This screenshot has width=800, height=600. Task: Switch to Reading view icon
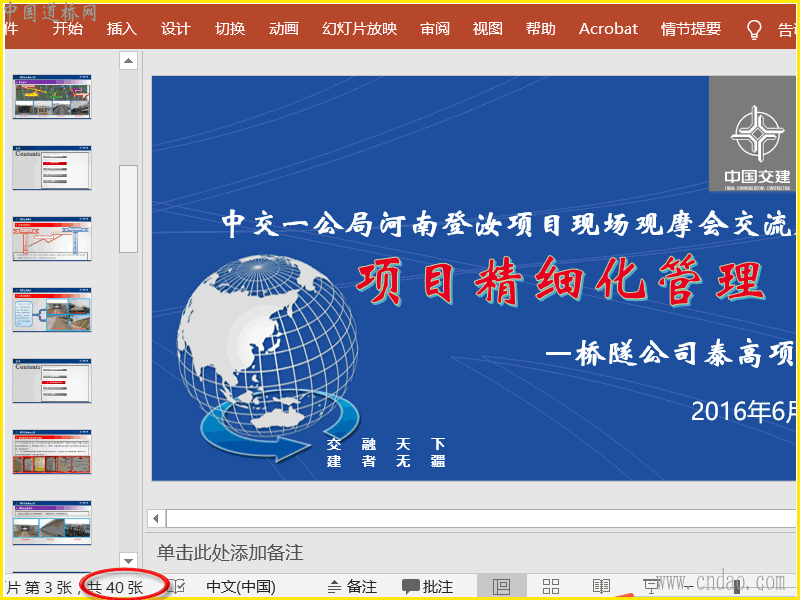pos(602,586)
